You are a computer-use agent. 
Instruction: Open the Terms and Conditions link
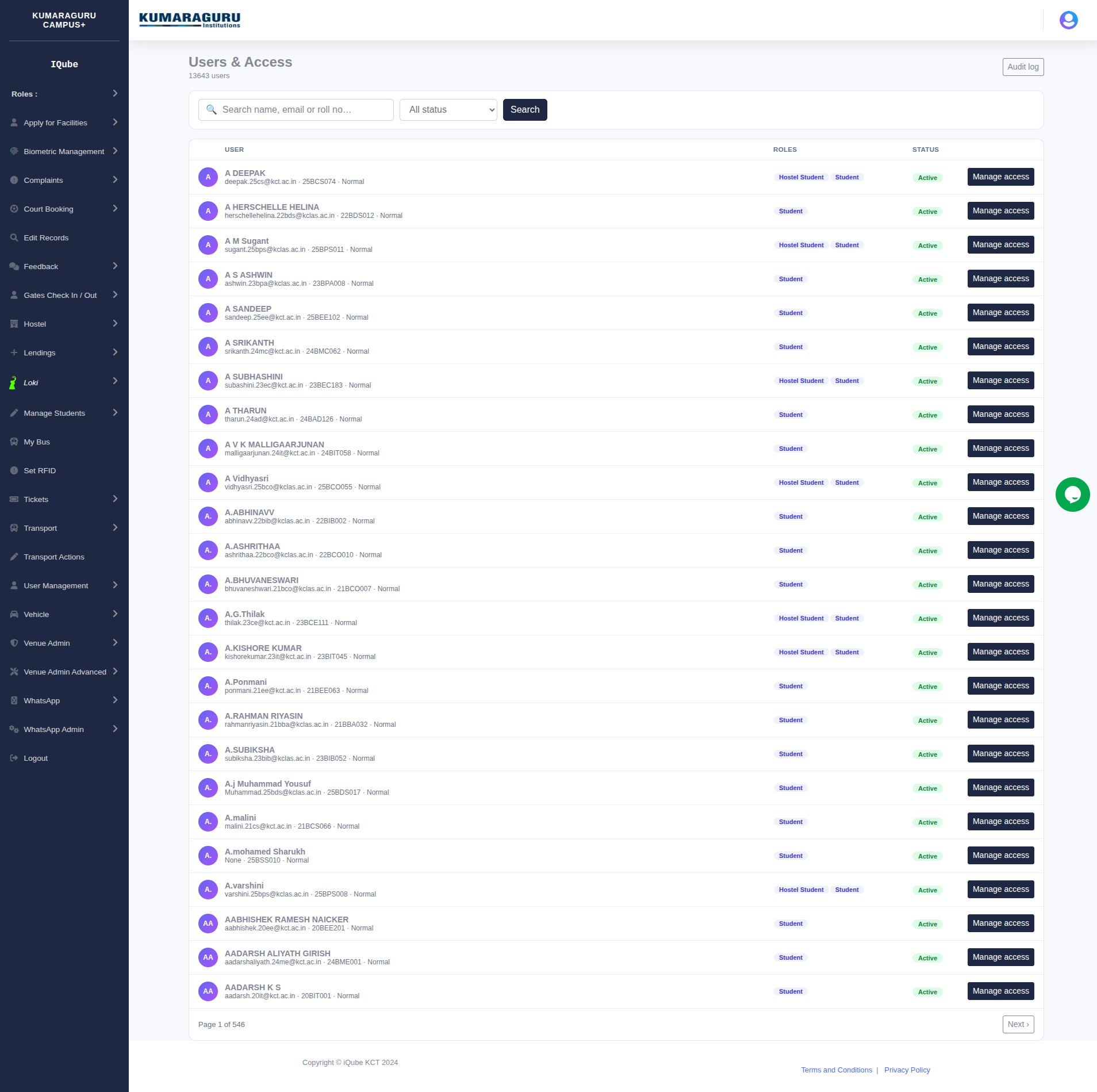pos(837,1070)
